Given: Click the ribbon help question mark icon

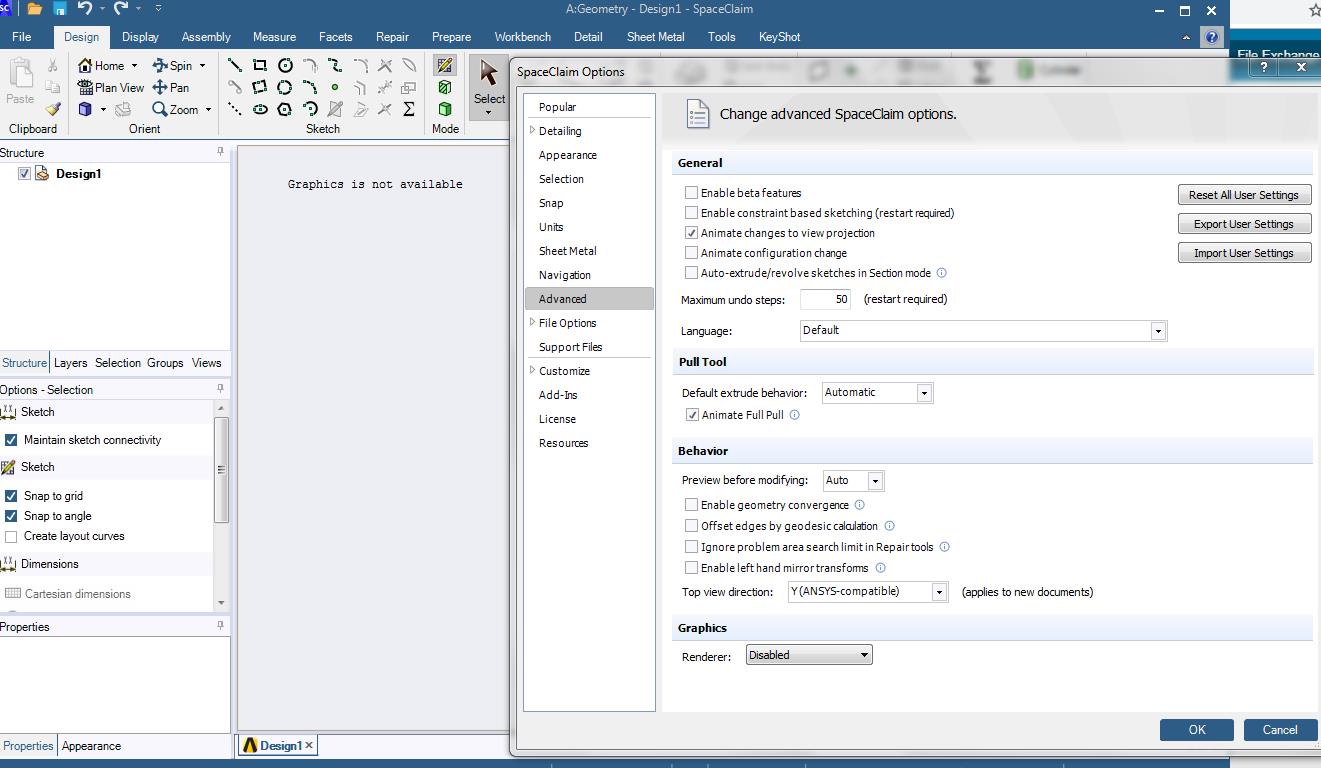Looking at the screenshot, I should pos(1211,37).
